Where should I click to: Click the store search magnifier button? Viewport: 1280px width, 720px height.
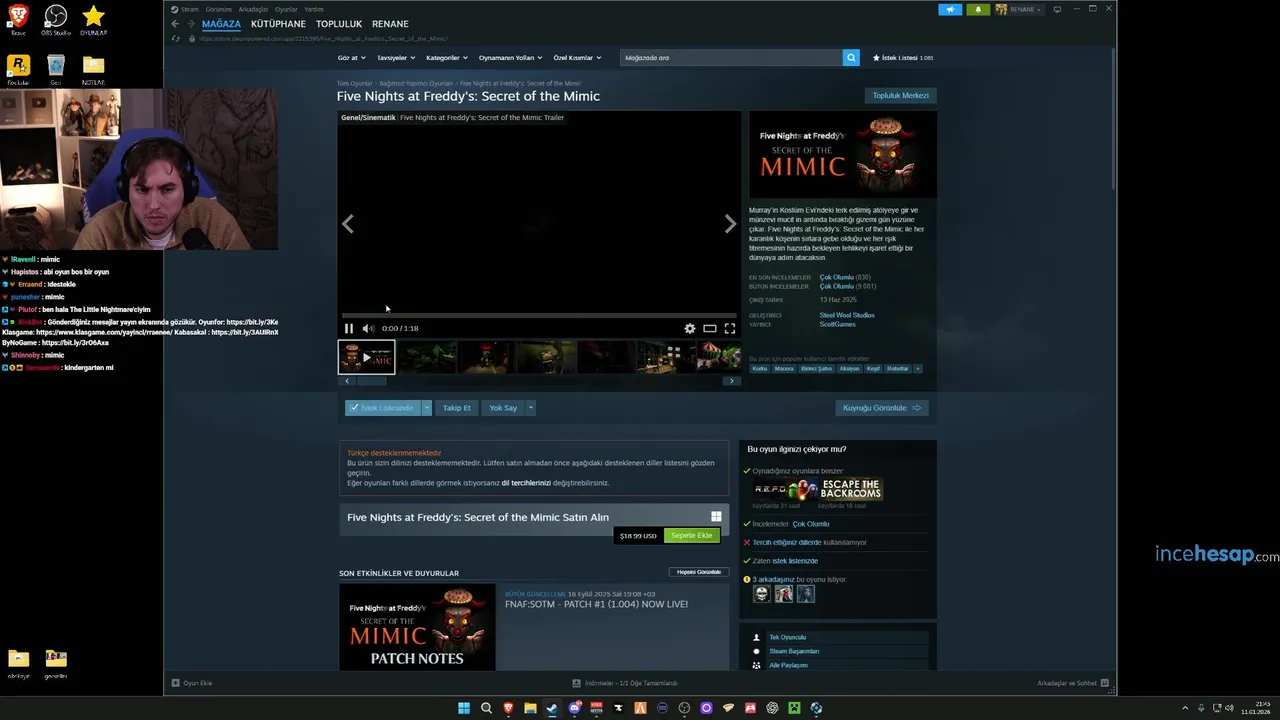pos(851,58)
